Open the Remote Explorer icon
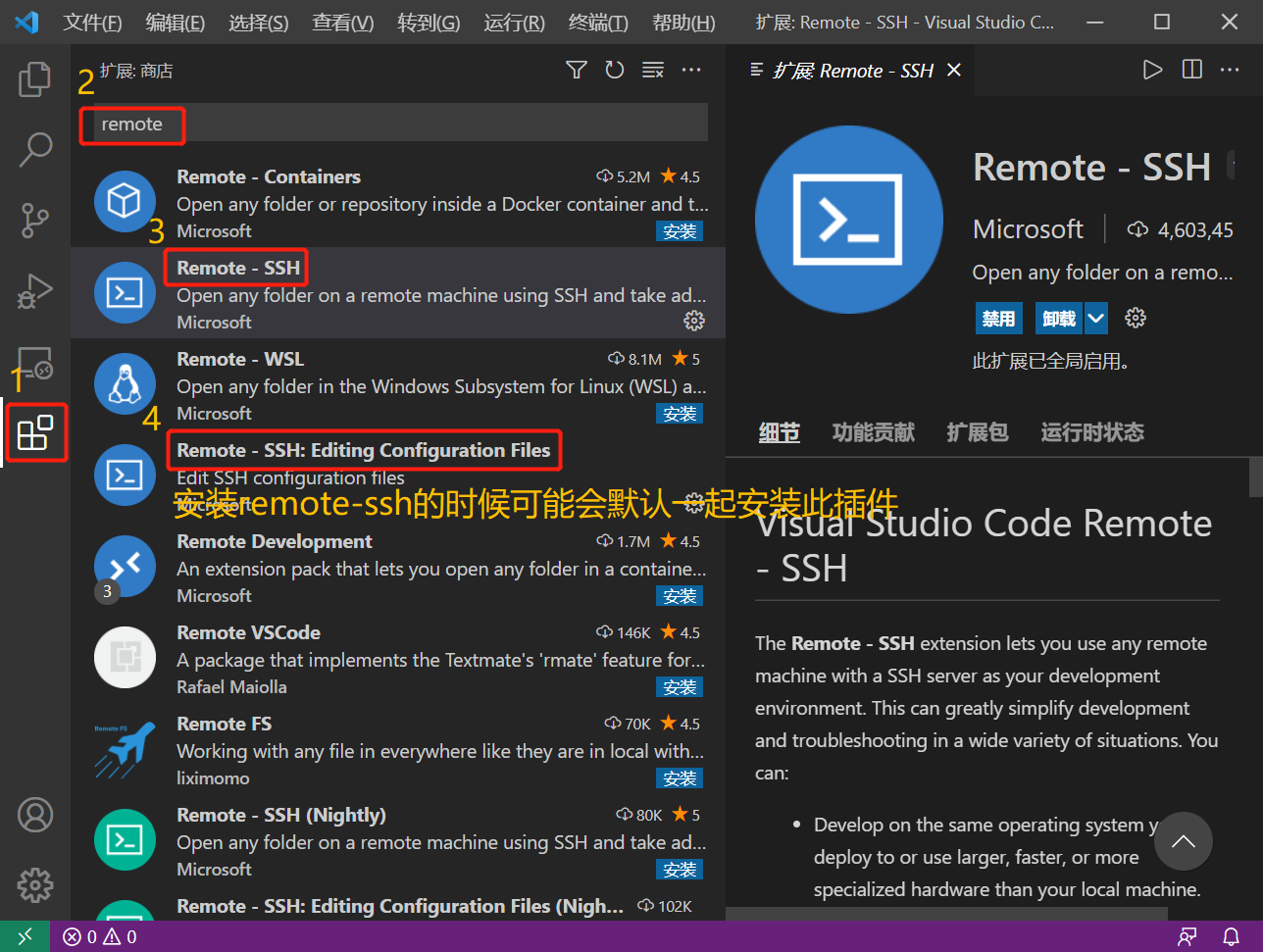Image resolution: width=1263 pixels, height=952 pixels. (34, 364)
